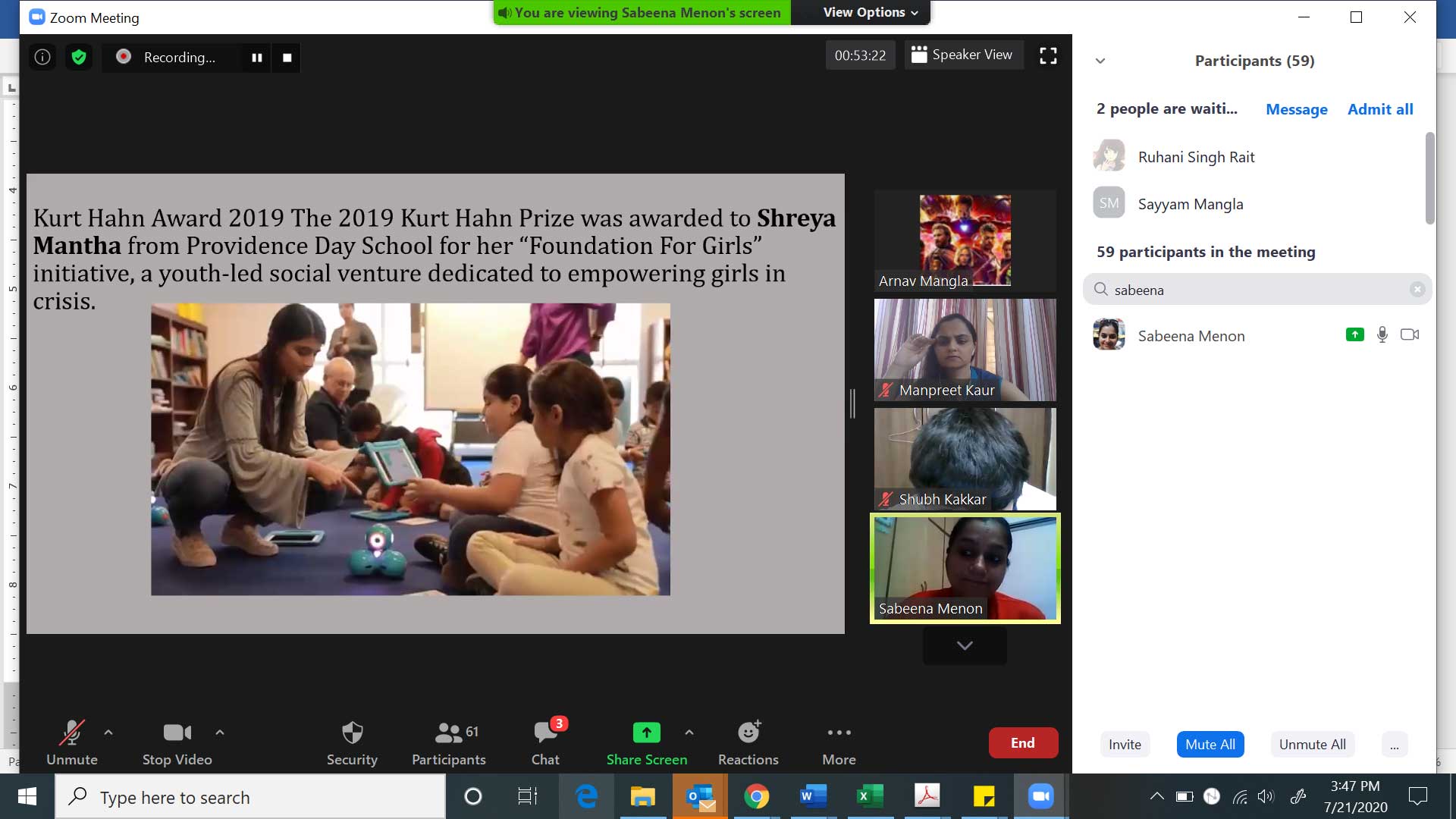The width and height of the screenshot is (1456, 819).
Task: Show hidden system tray icons
Action: (x=1156, y=796)
